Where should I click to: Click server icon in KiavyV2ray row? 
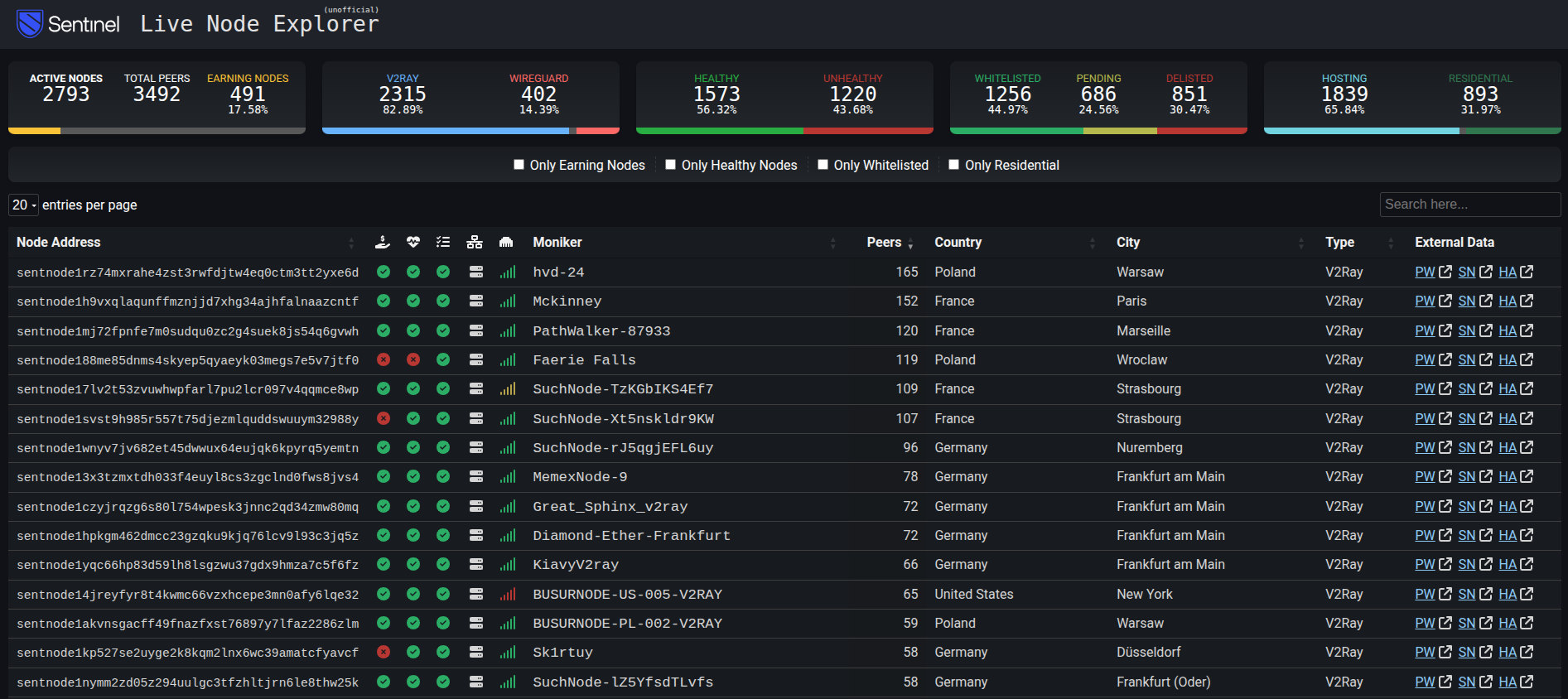tap(476, 564)
